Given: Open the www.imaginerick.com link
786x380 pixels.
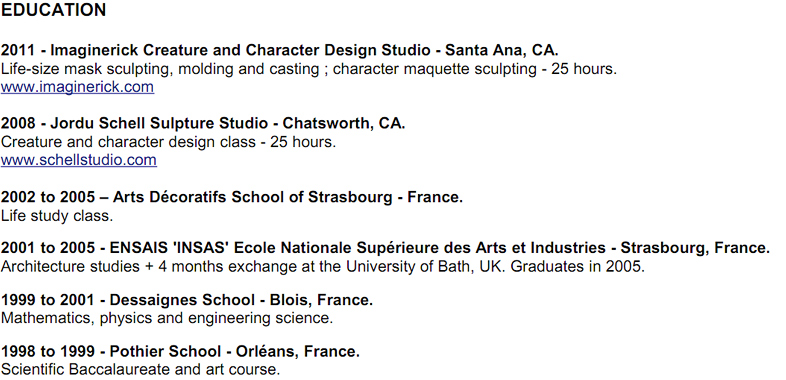Looking at the screenshot, I should (77, 87).
